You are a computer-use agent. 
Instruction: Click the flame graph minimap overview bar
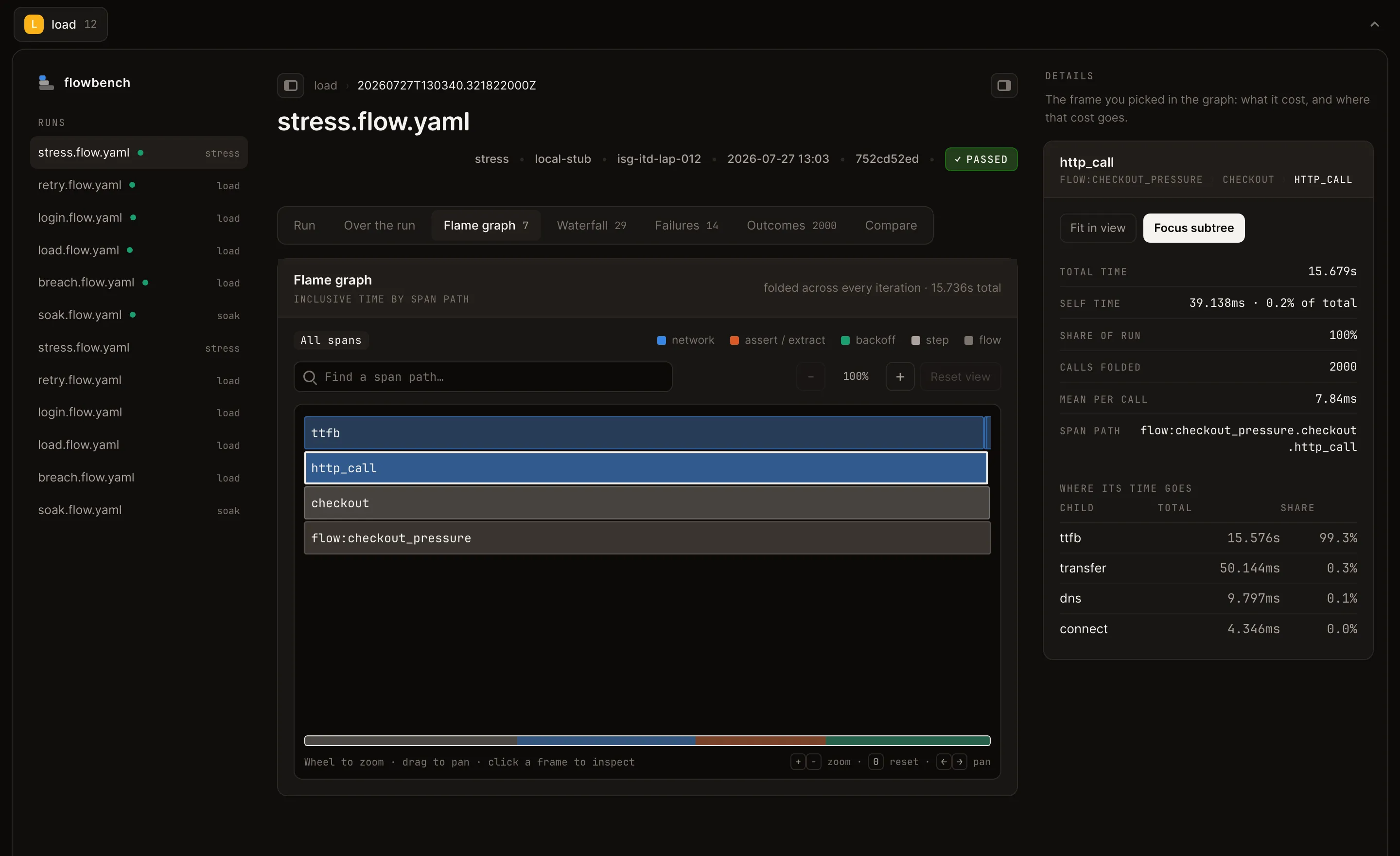647,740
